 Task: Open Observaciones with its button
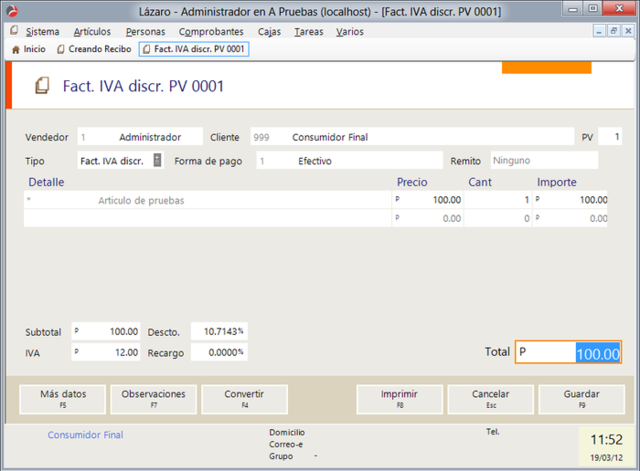pos(153,399)
